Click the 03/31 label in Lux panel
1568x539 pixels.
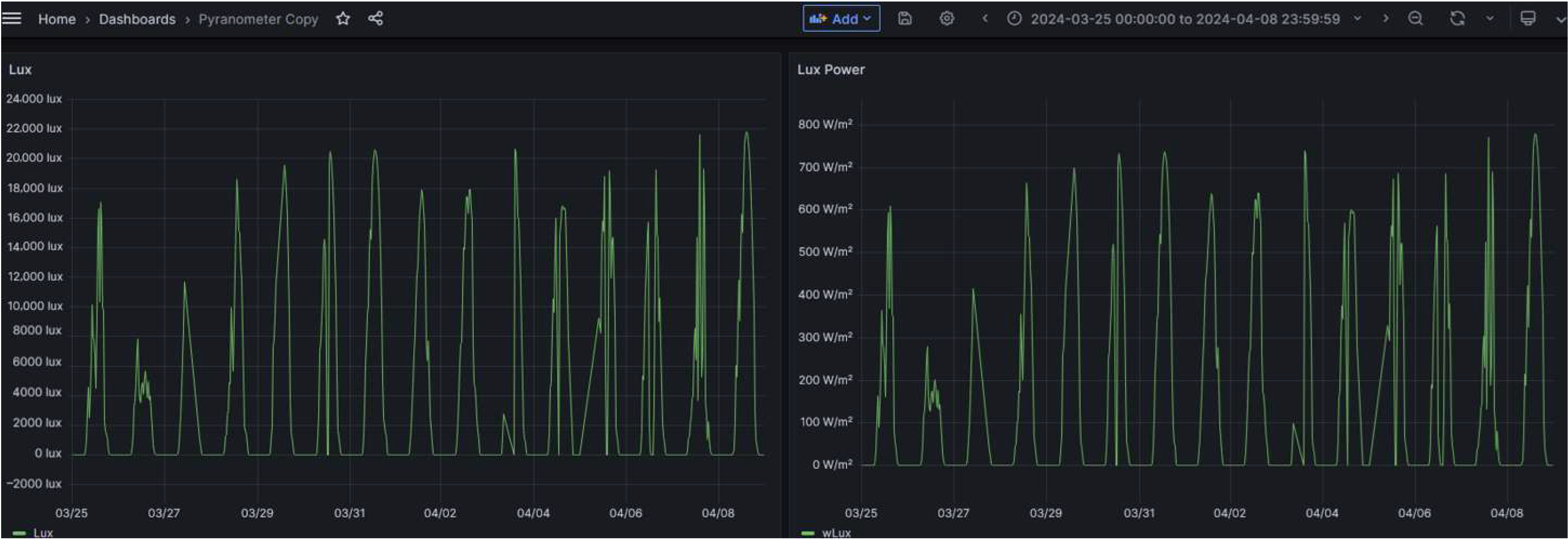click(x=349, y=513)
